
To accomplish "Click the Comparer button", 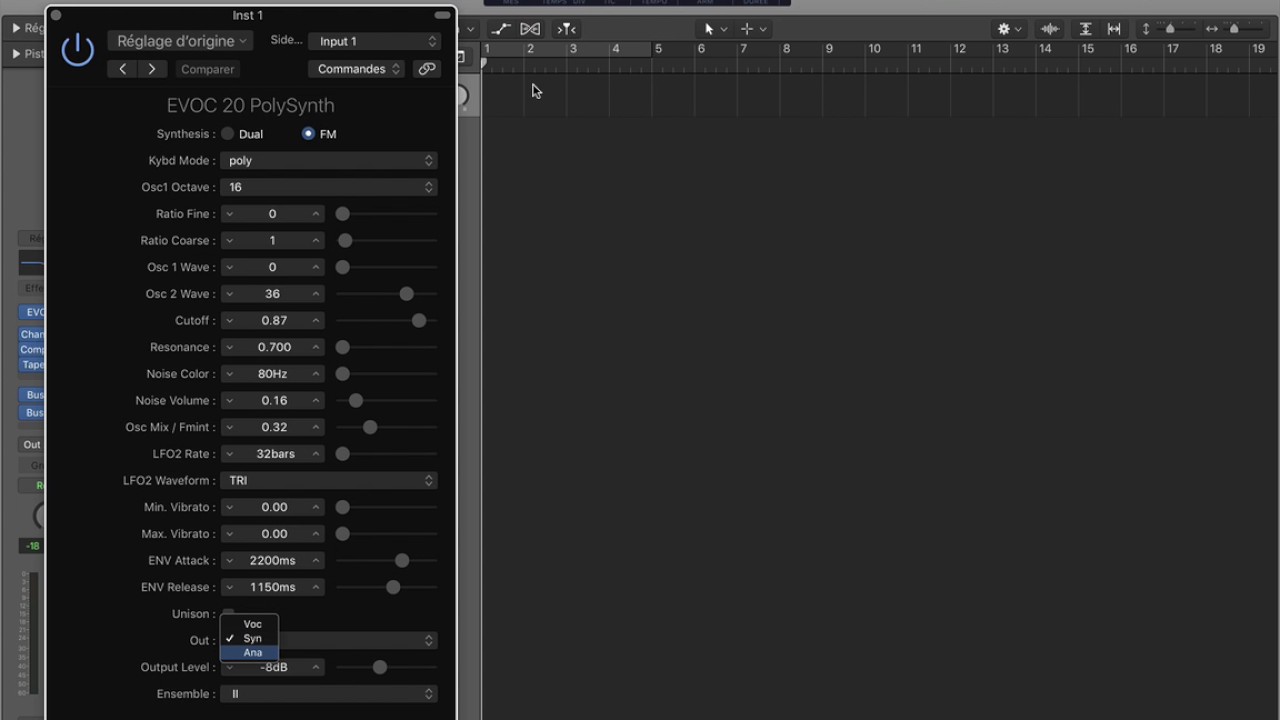I will 208,69.
